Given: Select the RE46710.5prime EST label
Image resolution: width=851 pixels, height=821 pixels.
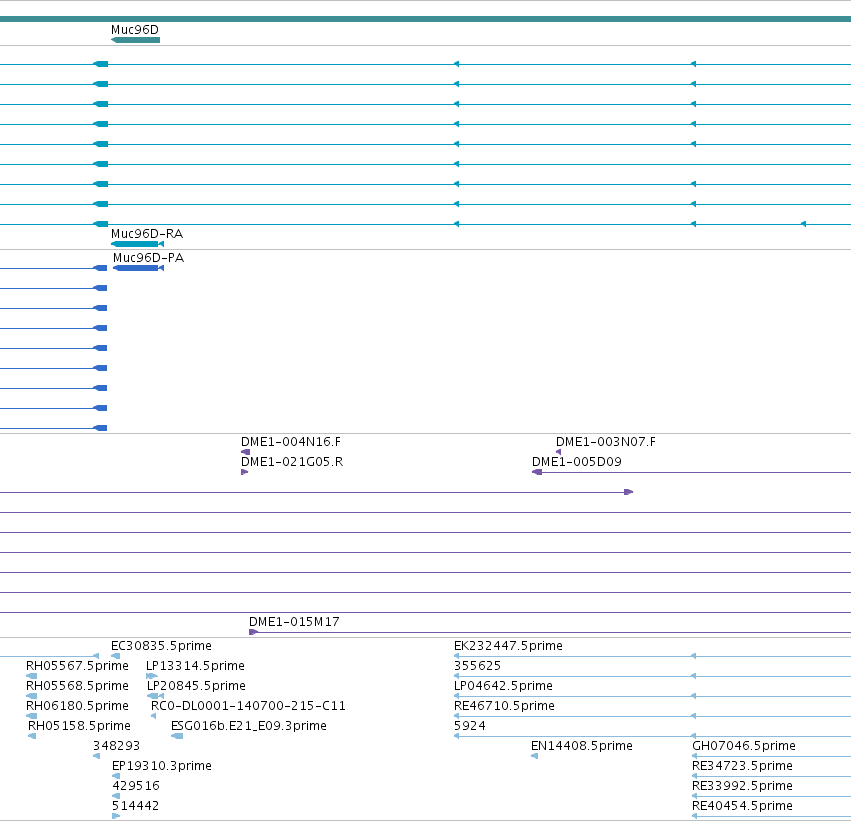Looking at the screenshot, I should 504,706.
